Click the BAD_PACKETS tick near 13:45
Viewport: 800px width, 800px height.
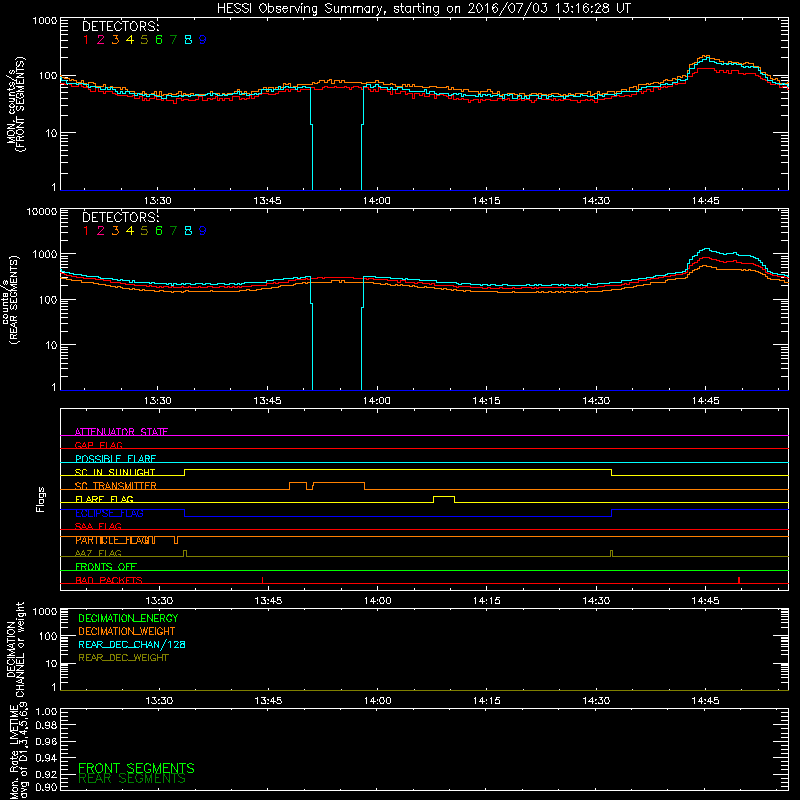[x=262, y=580]
